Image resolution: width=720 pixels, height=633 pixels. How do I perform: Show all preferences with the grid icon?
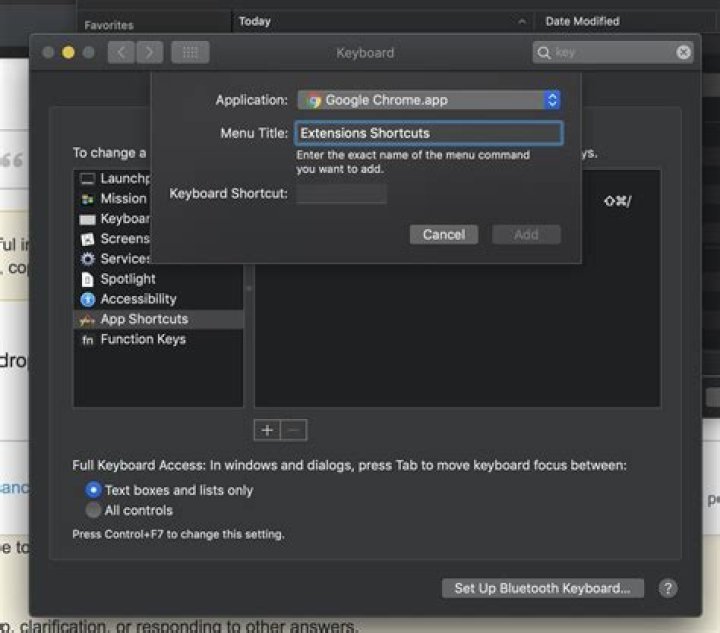click(190, 52)
